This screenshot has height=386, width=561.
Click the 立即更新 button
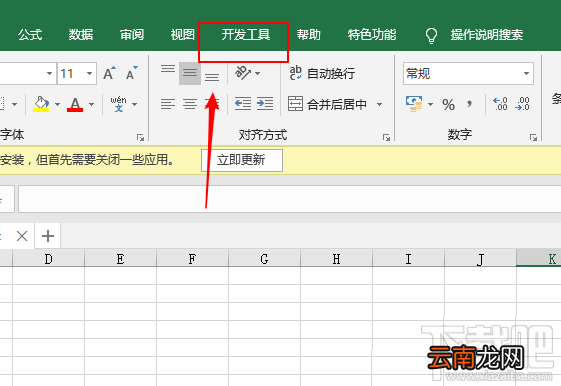pyautogui.click(x=242, y=160)
